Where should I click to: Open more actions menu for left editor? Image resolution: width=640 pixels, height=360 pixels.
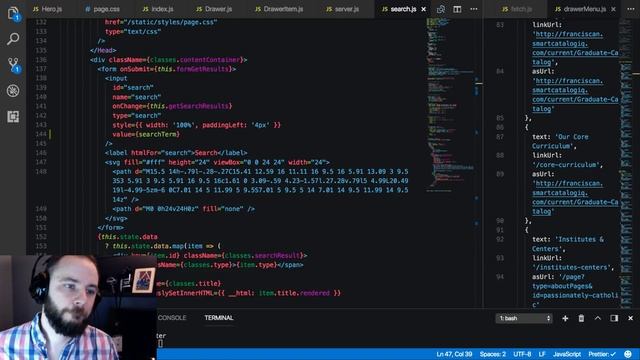[473, 9]
